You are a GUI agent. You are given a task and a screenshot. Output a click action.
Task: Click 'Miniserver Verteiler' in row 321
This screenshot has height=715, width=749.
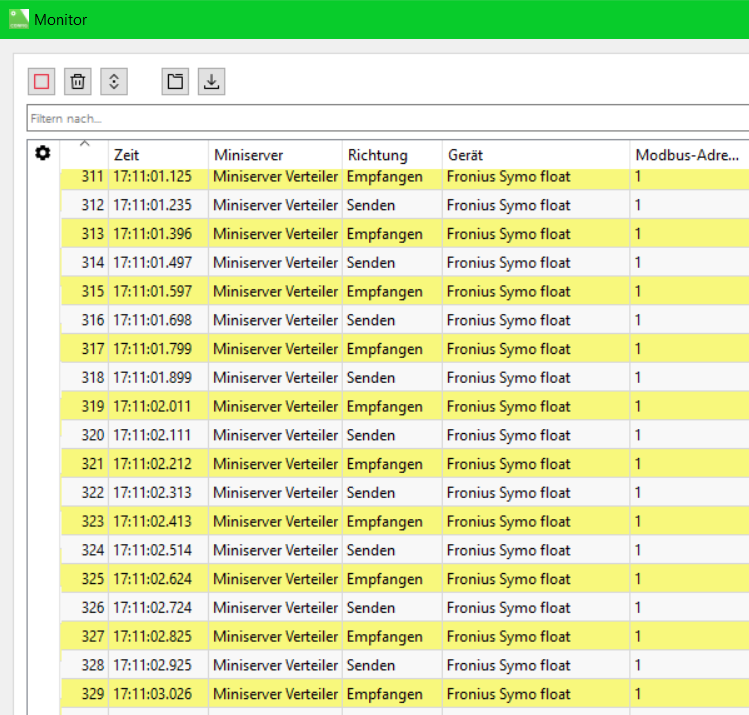[x=275, y=464]
